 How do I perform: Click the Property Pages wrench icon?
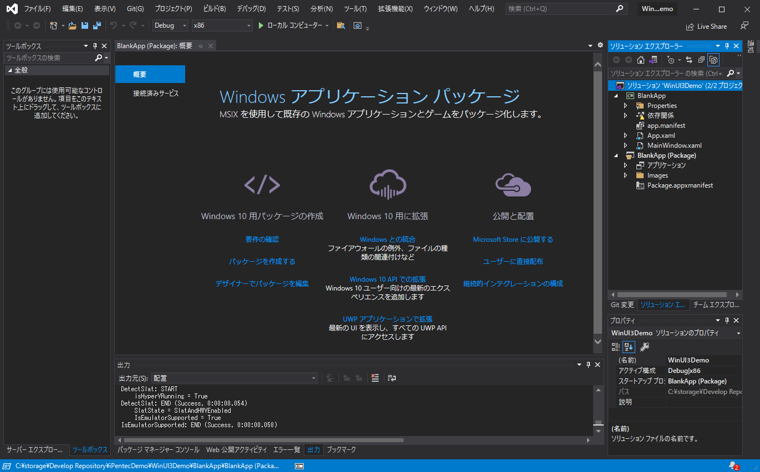[x=645, y=346]
